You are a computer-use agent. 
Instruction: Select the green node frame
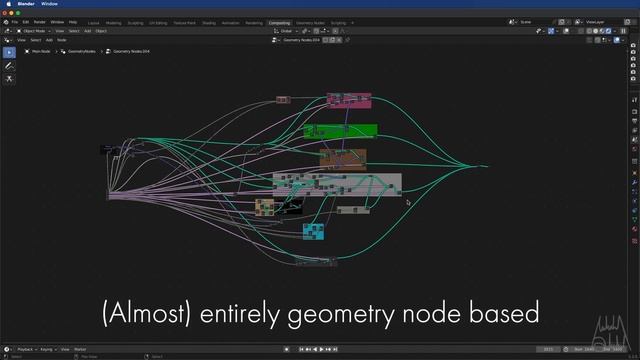(x=341, y=131)
